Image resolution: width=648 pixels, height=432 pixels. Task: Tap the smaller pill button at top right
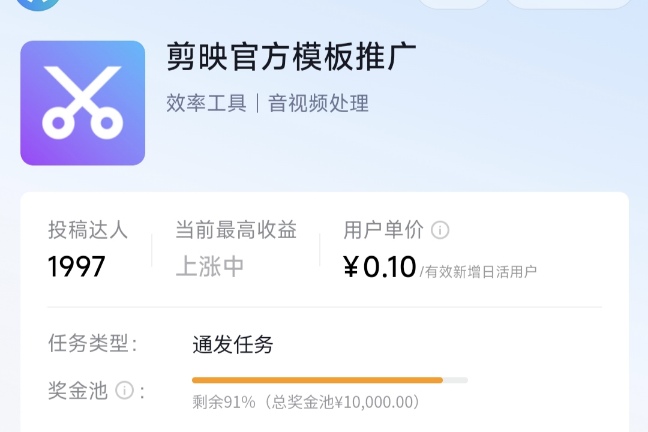click(x=454, y=3)
